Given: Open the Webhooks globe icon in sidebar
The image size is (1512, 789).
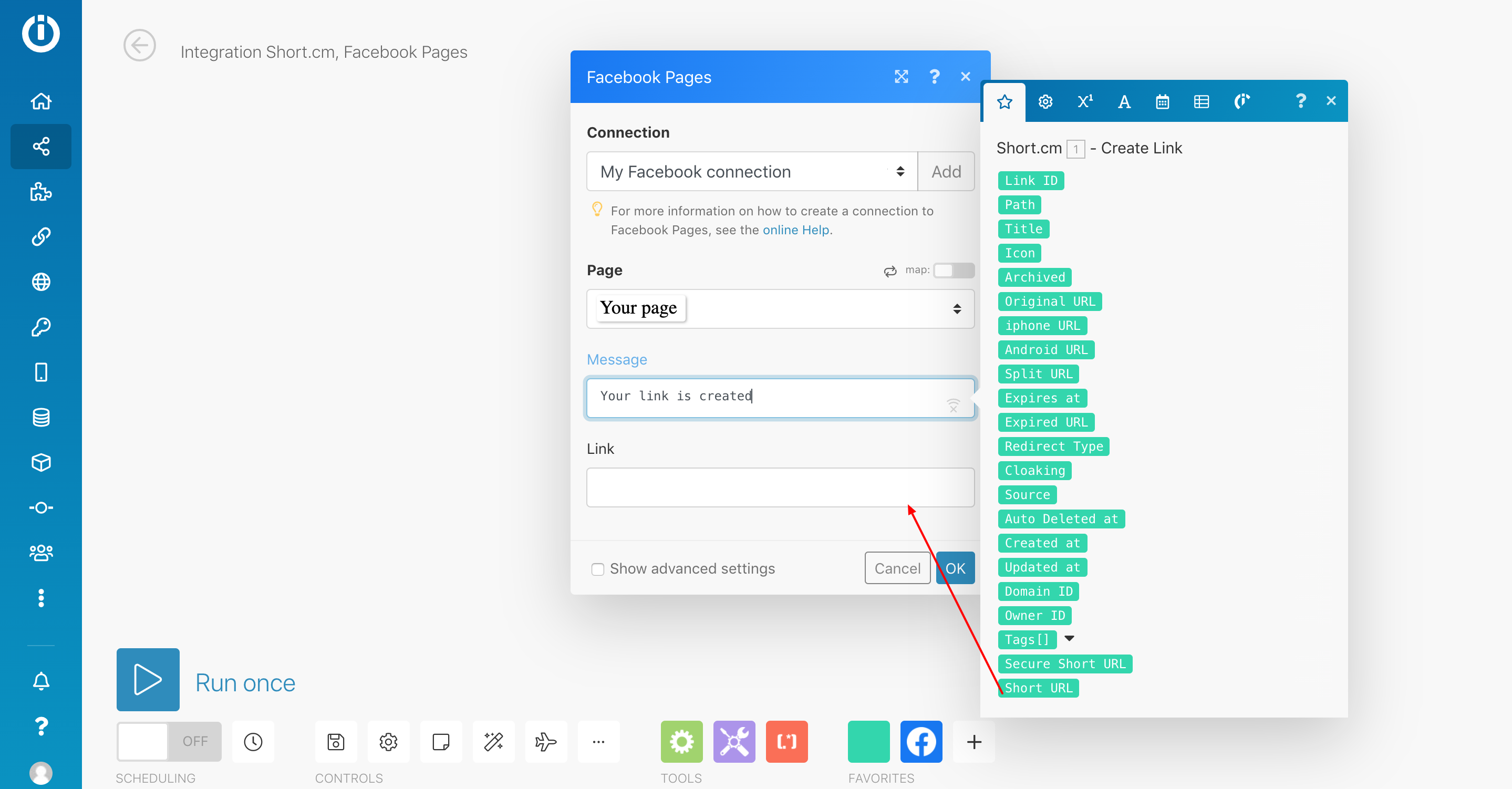Looking at the screenshot, I should tap(41, 282).
